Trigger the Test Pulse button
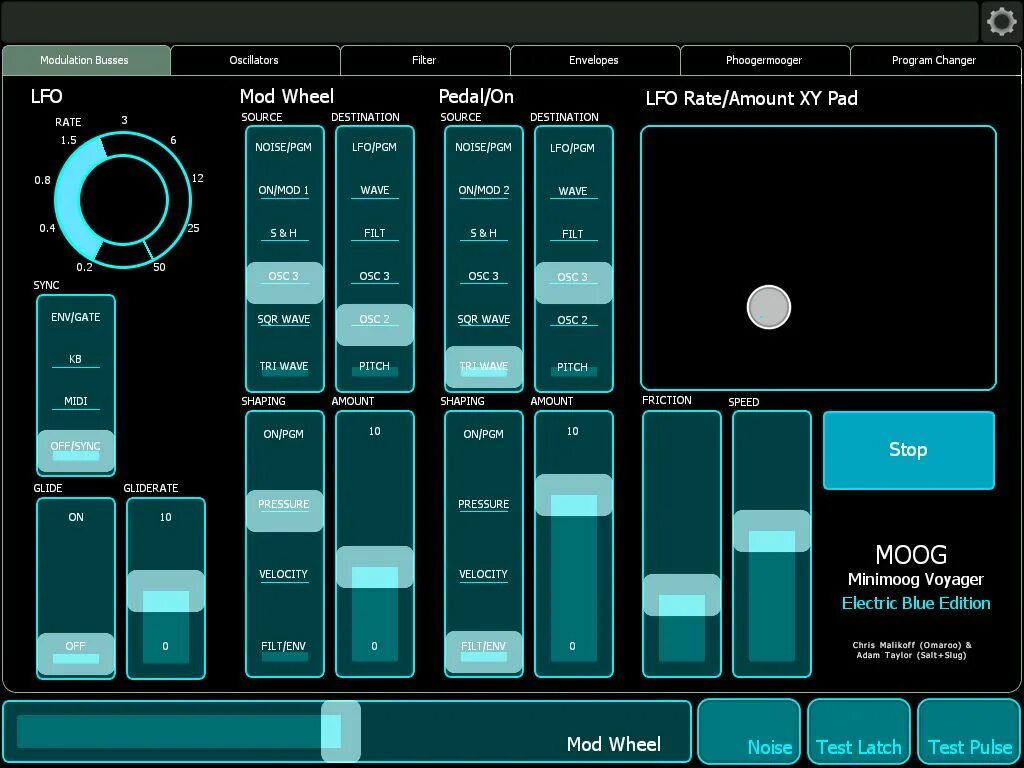Viewport: 1024px width, 768px height. point(969,731)
